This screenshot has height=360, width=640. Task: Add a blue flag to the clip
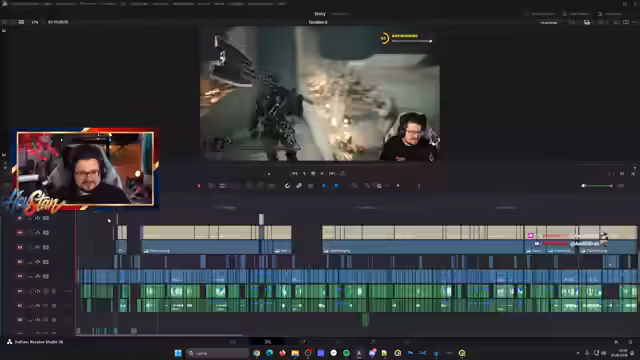click(324, 186)
